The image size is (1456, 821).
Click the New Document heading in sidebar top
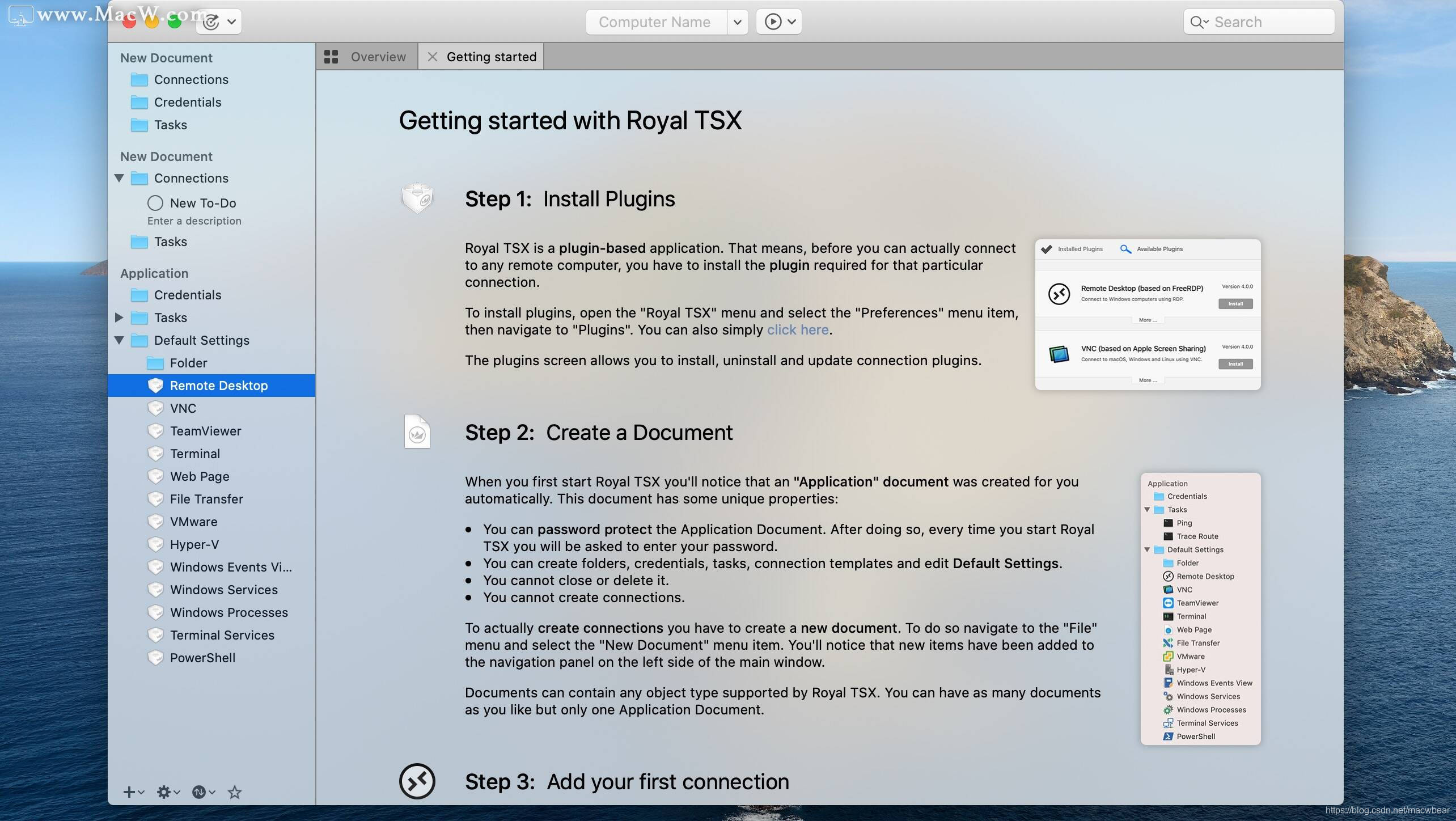pyautogui.click(x=166, y=58)
